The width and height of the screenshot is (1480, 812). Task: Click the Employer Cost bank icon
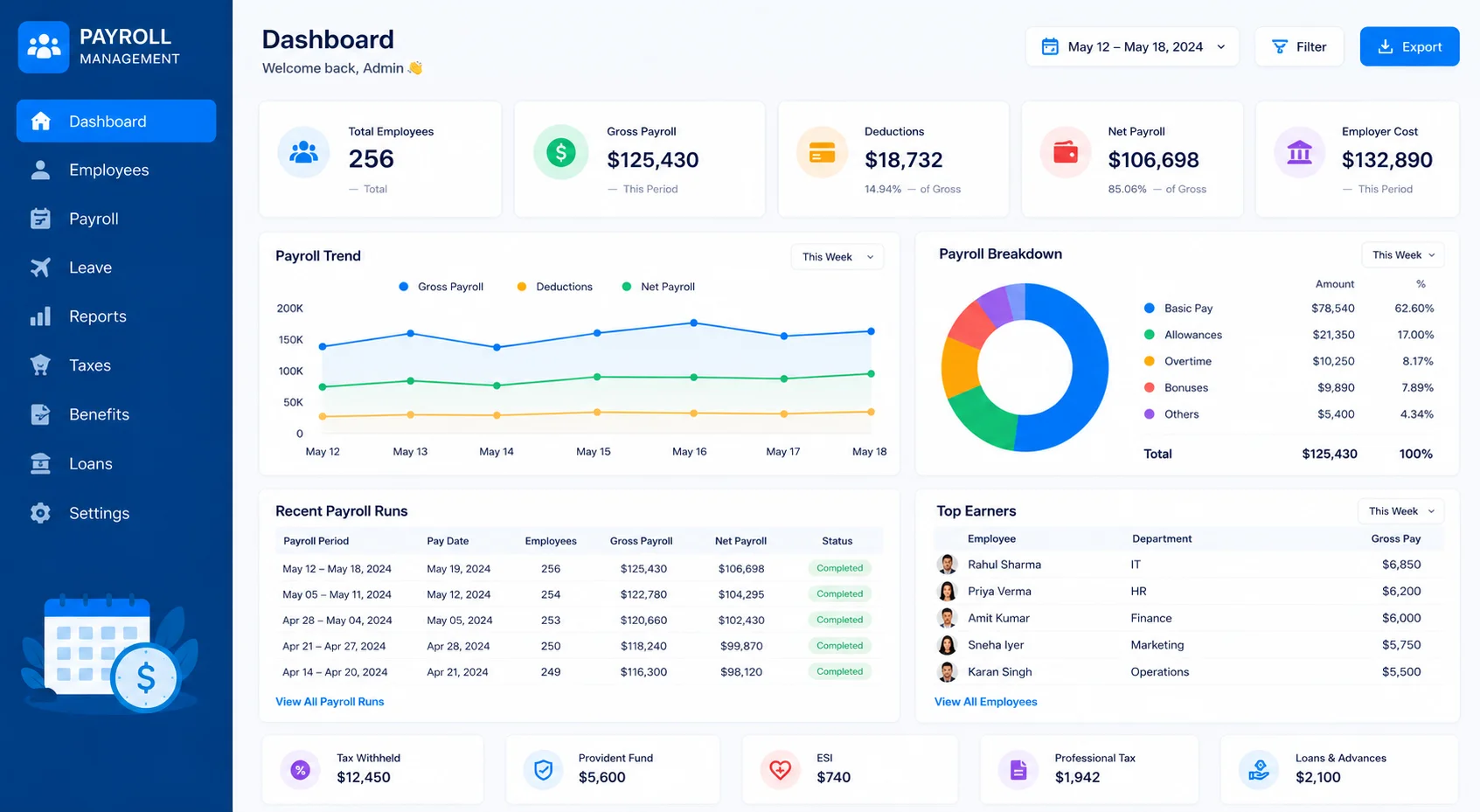click(x=1300, y=153)
